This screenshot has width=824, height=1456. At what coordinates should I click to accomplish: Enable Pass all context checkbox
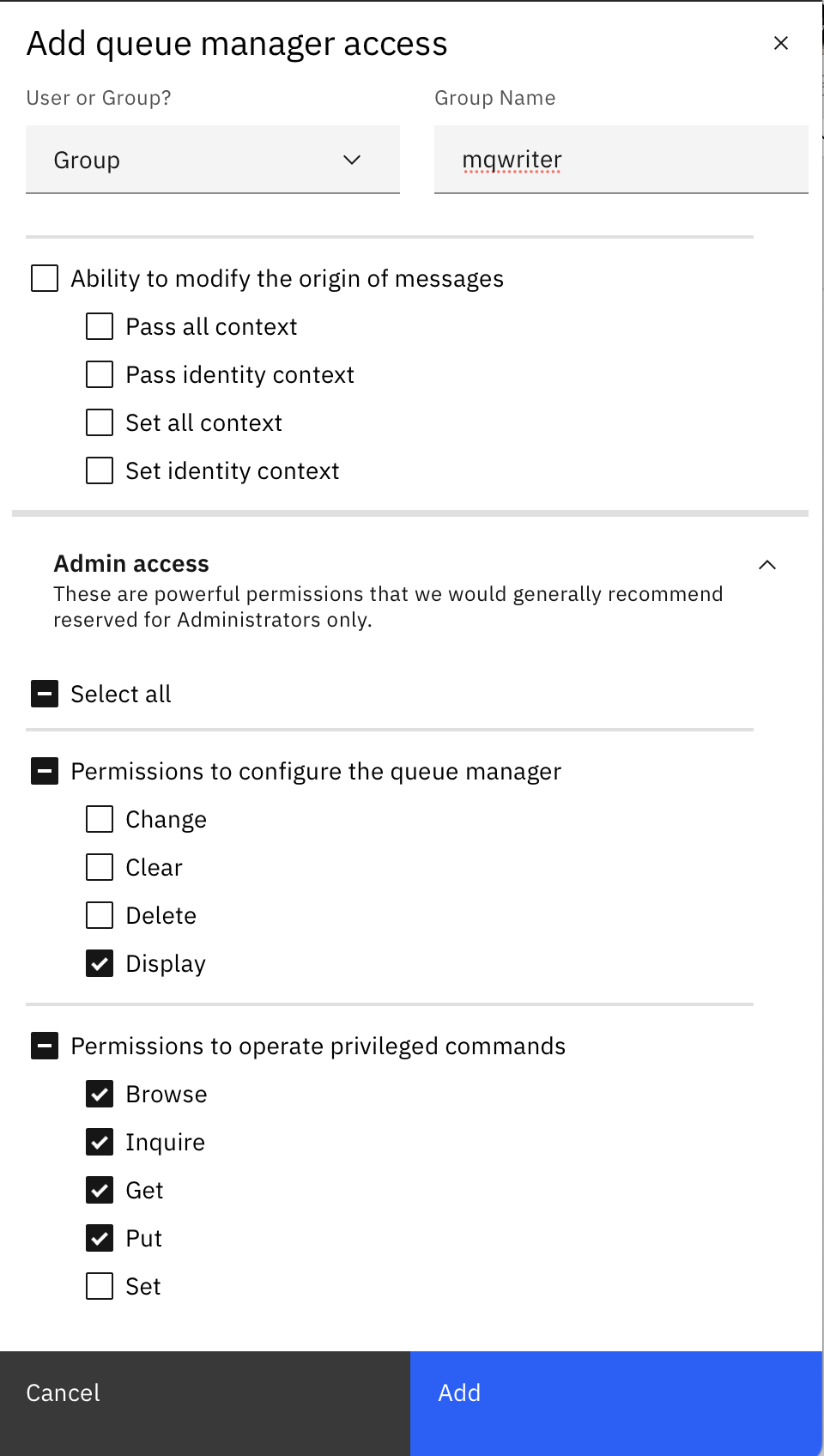coord(100,326)
